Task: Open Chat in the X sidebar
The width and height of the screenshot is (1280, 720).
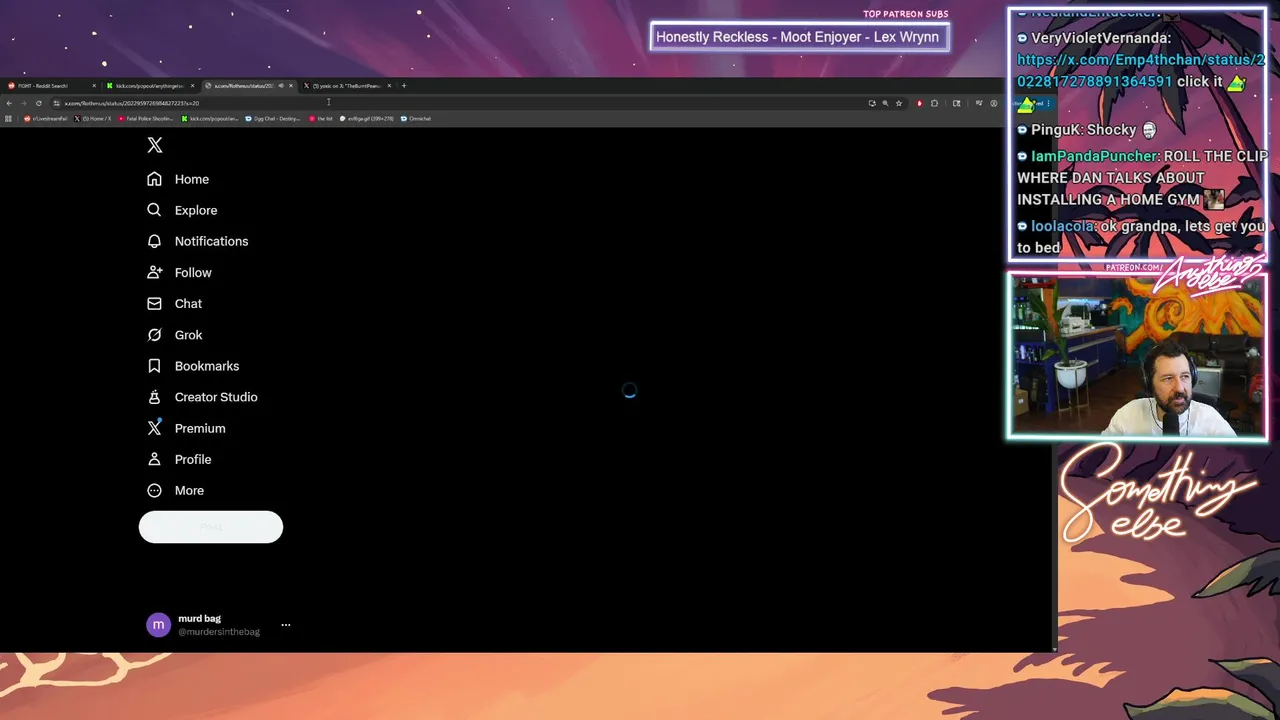Action: click(x=175, y=303)
